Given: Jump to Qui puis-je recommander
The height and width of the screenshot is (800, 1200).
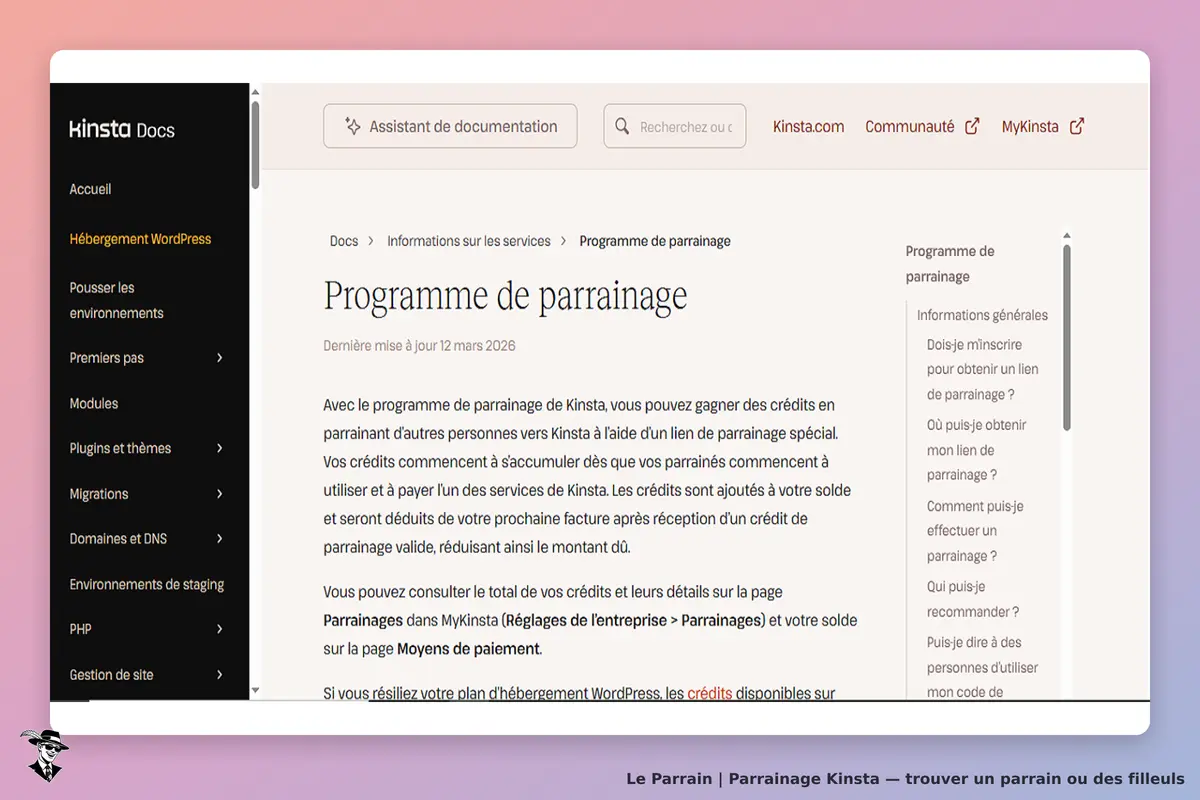Looking at the screenshot, I should (x=973, y=599).
